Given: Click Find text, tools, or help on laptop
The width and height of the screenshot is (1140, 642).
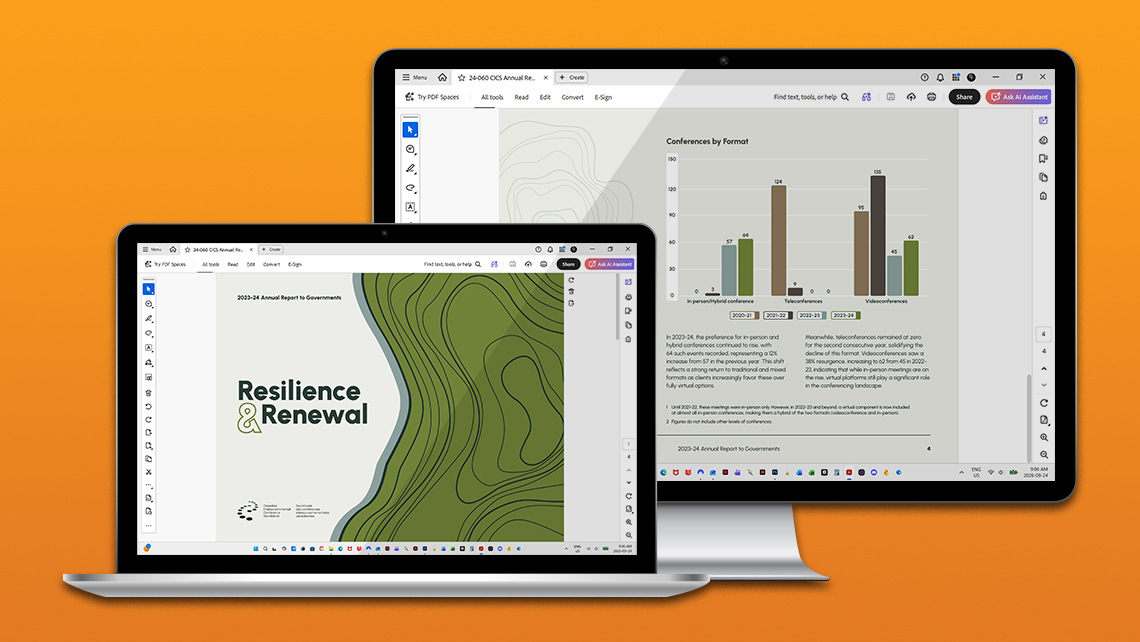Looking at the screenshot, I should coord(452,265).
